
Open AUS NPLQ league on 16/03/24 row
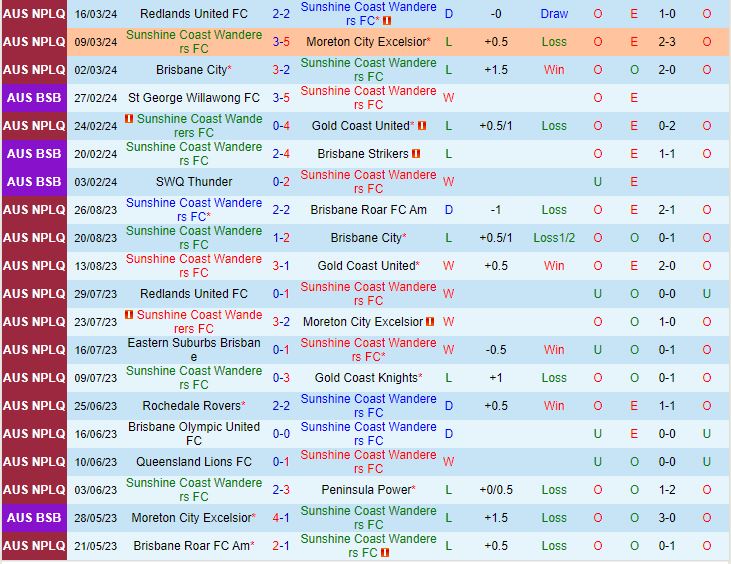point(34,14)
